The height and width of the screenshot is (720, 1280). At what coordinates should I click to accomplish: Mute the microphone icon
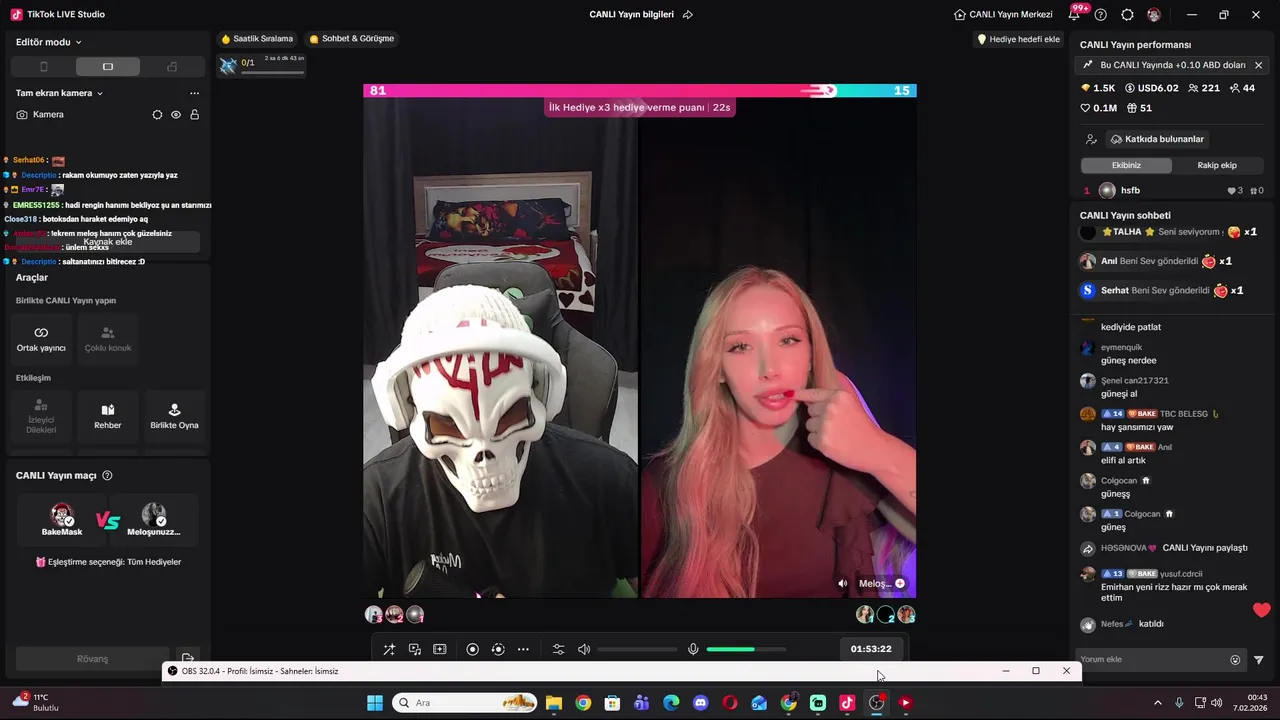click(693, 649)
